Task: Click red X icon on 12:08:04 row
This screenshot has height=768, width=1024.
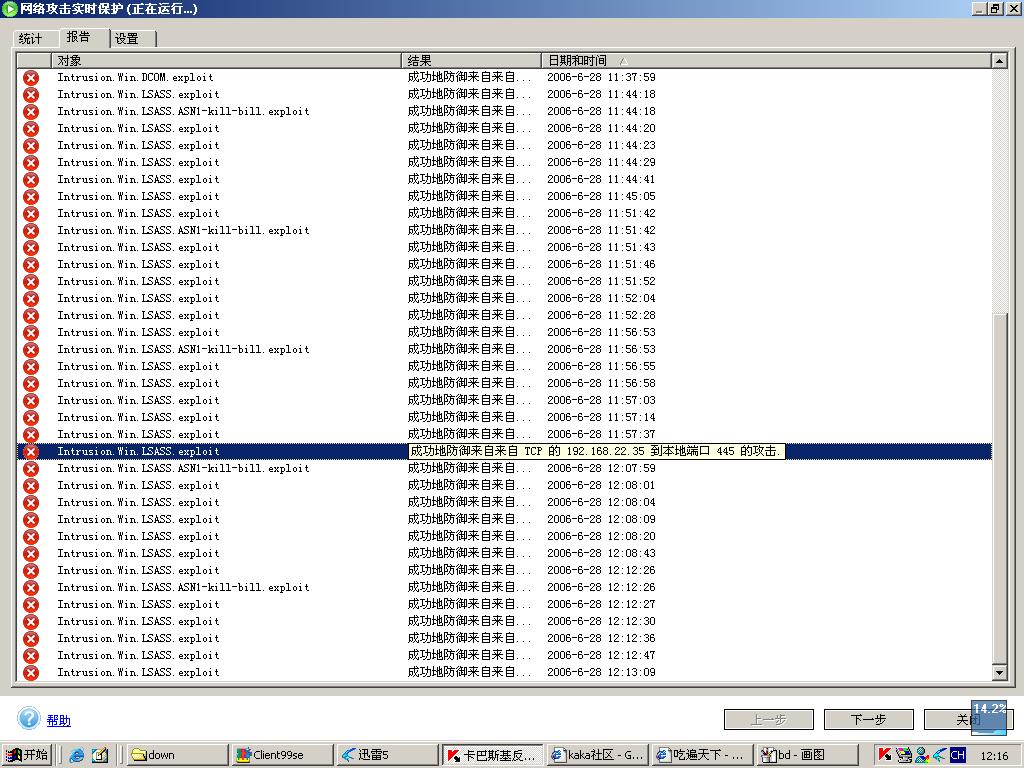Action: [31, 502]
